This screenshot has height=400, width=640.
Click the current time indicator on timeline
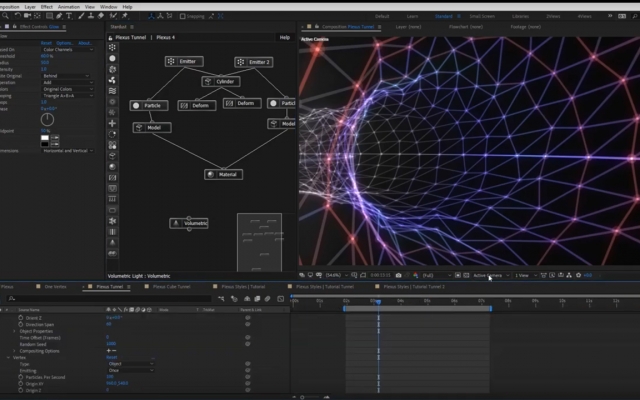[379, 302]
